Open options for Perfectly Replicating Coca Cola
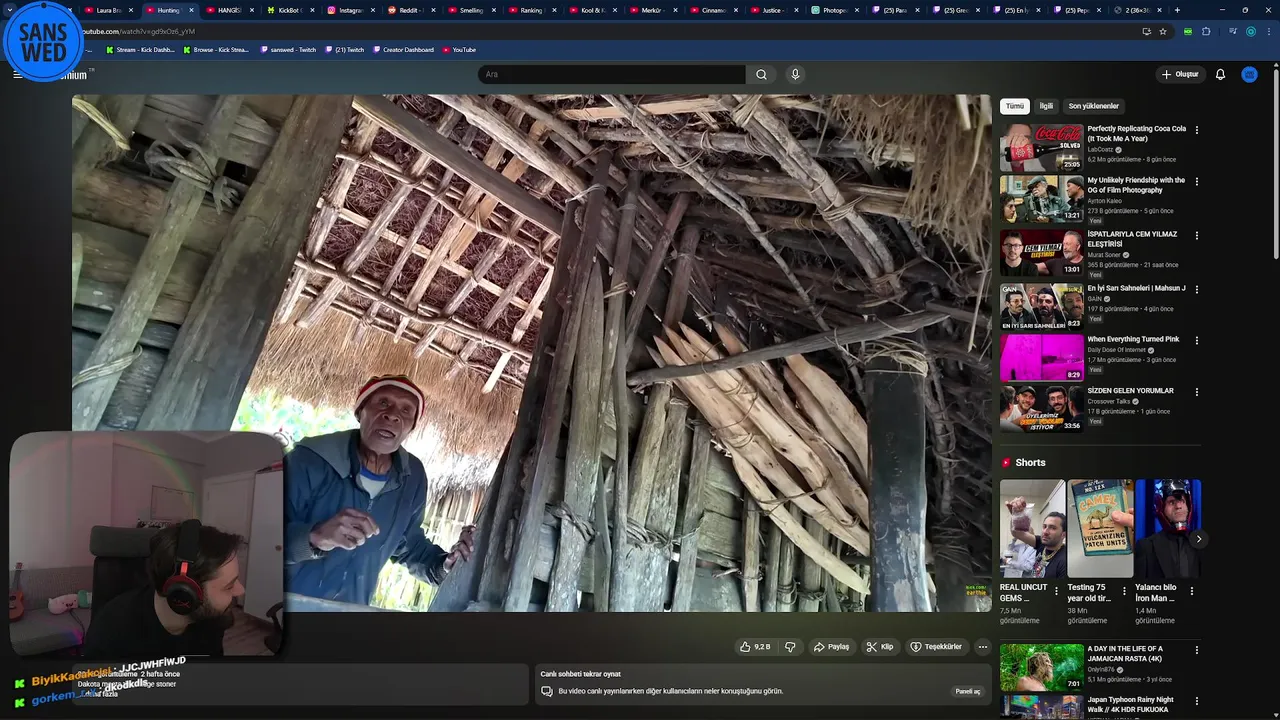This screenshot has height=720, width=1280. click(x=1196, y=130)
